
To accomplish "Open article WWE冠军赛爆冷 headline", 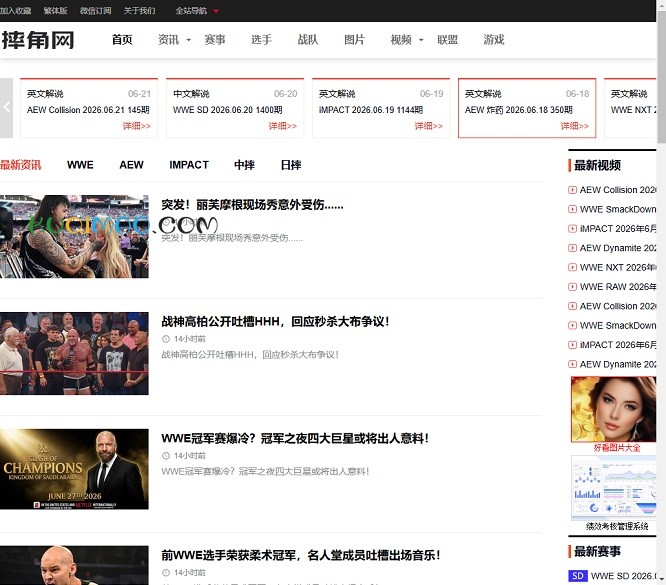I will [295, 438].
